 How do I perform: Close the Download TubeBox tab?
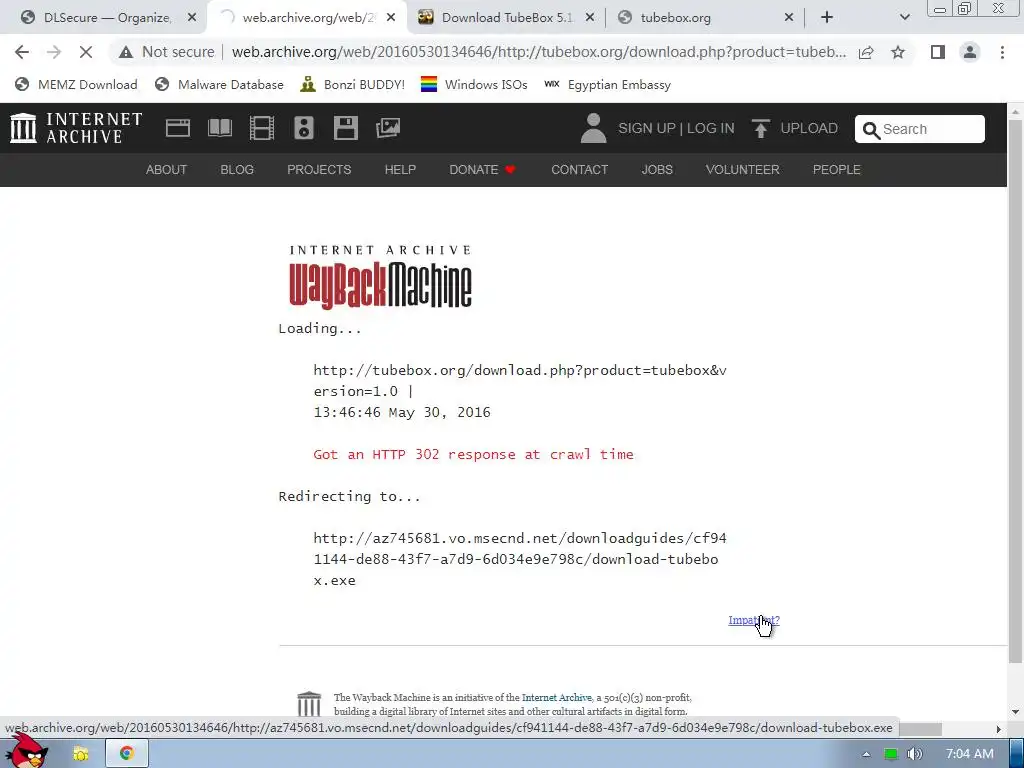(x=590, y=18)
